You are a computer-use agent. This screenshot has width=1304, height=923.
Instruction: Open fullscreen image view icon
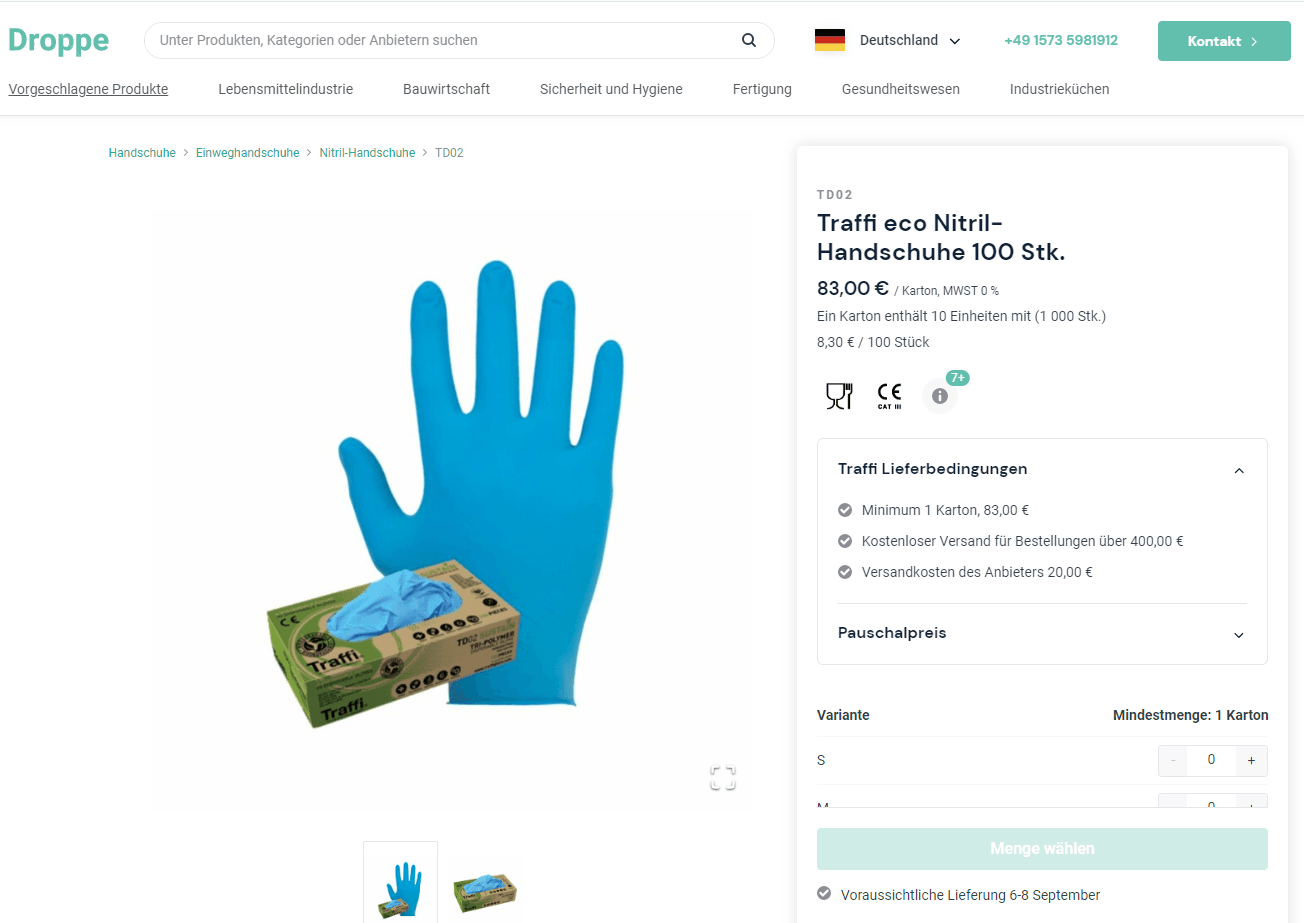coord(723,778)
